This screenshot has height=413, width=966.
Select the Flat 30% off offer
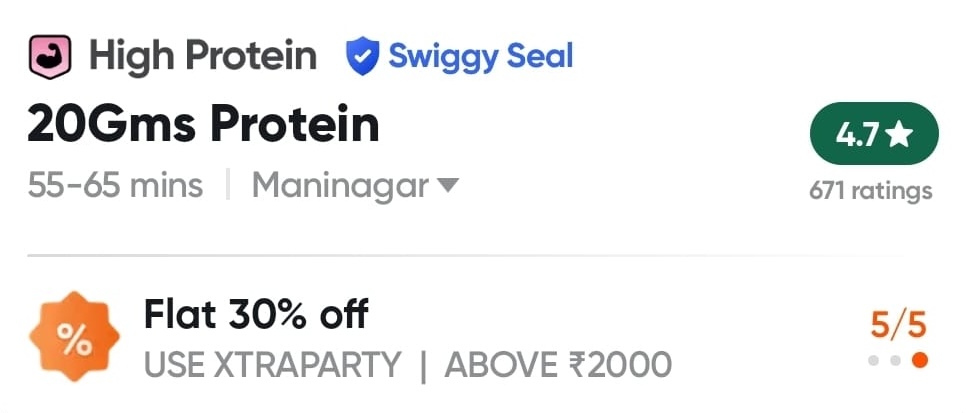point(256,315)
